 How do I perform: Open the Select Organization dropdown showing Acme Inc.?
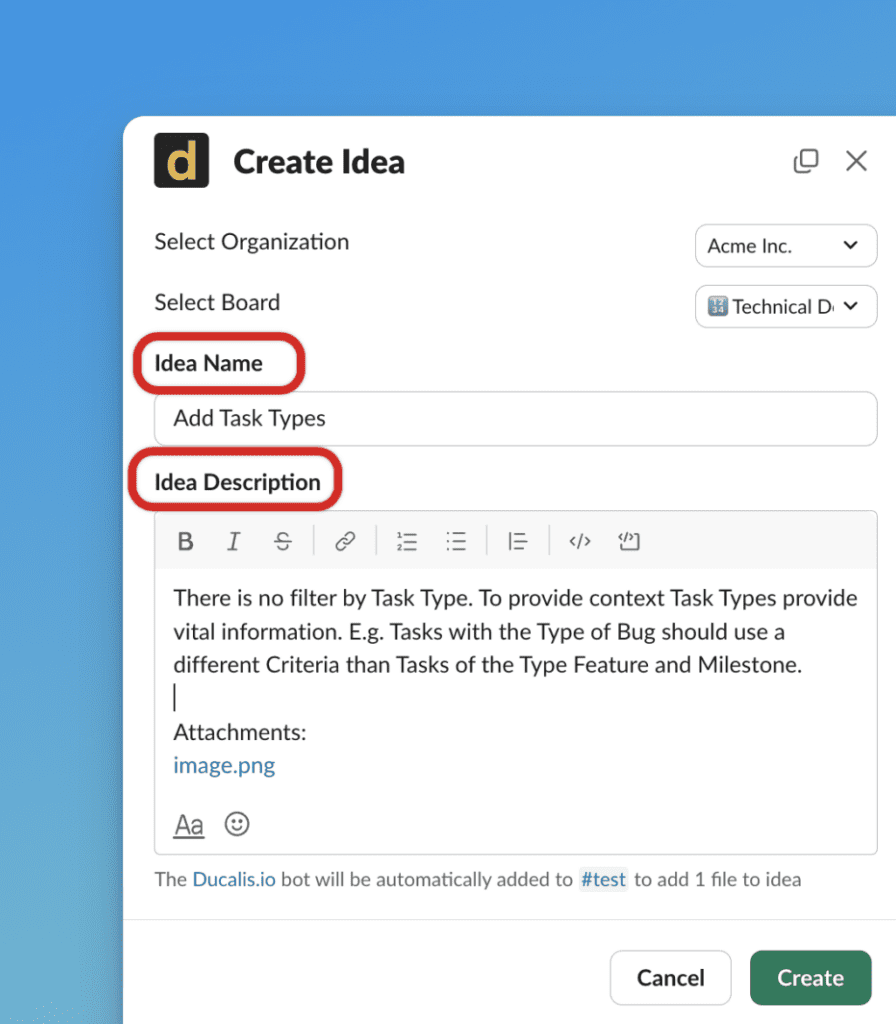pyautogui.click(x=785, y=246)
